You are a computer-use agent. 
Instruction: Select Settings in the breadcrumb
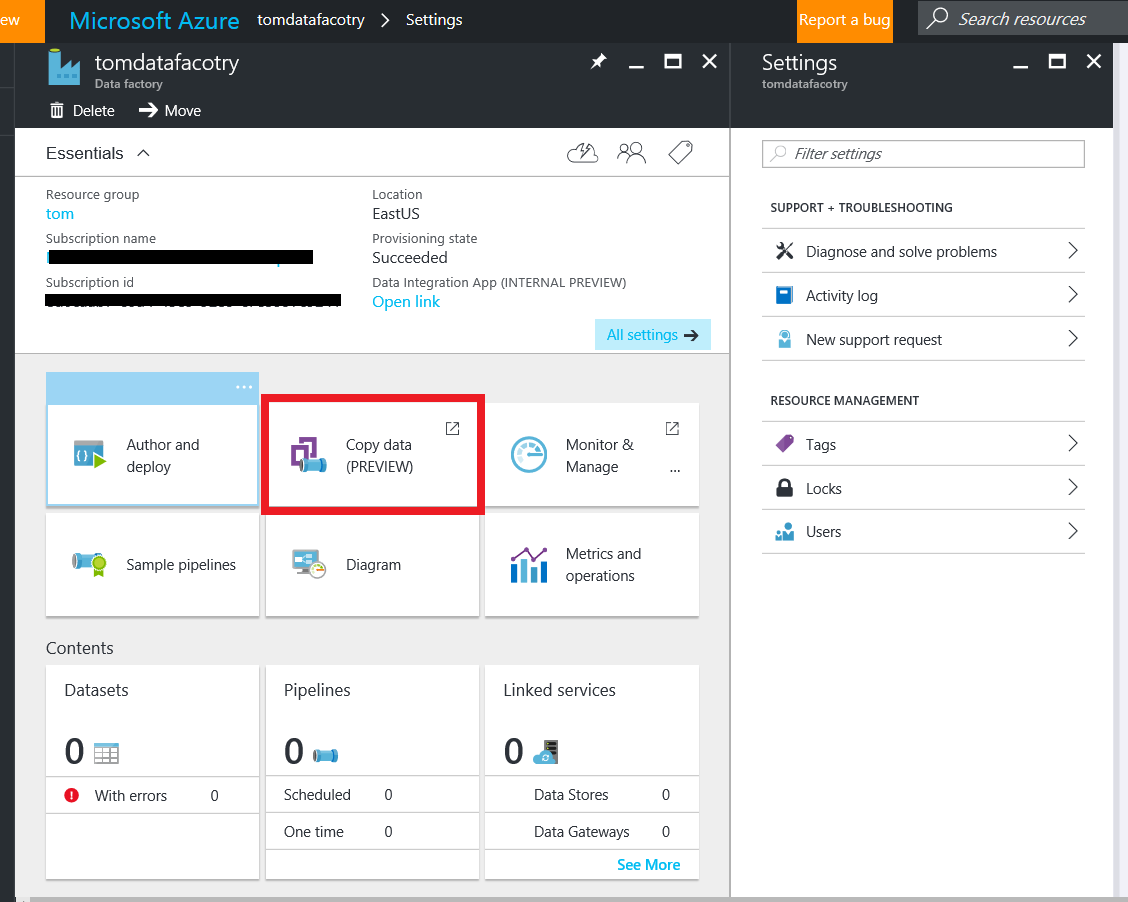pos(434,19)
